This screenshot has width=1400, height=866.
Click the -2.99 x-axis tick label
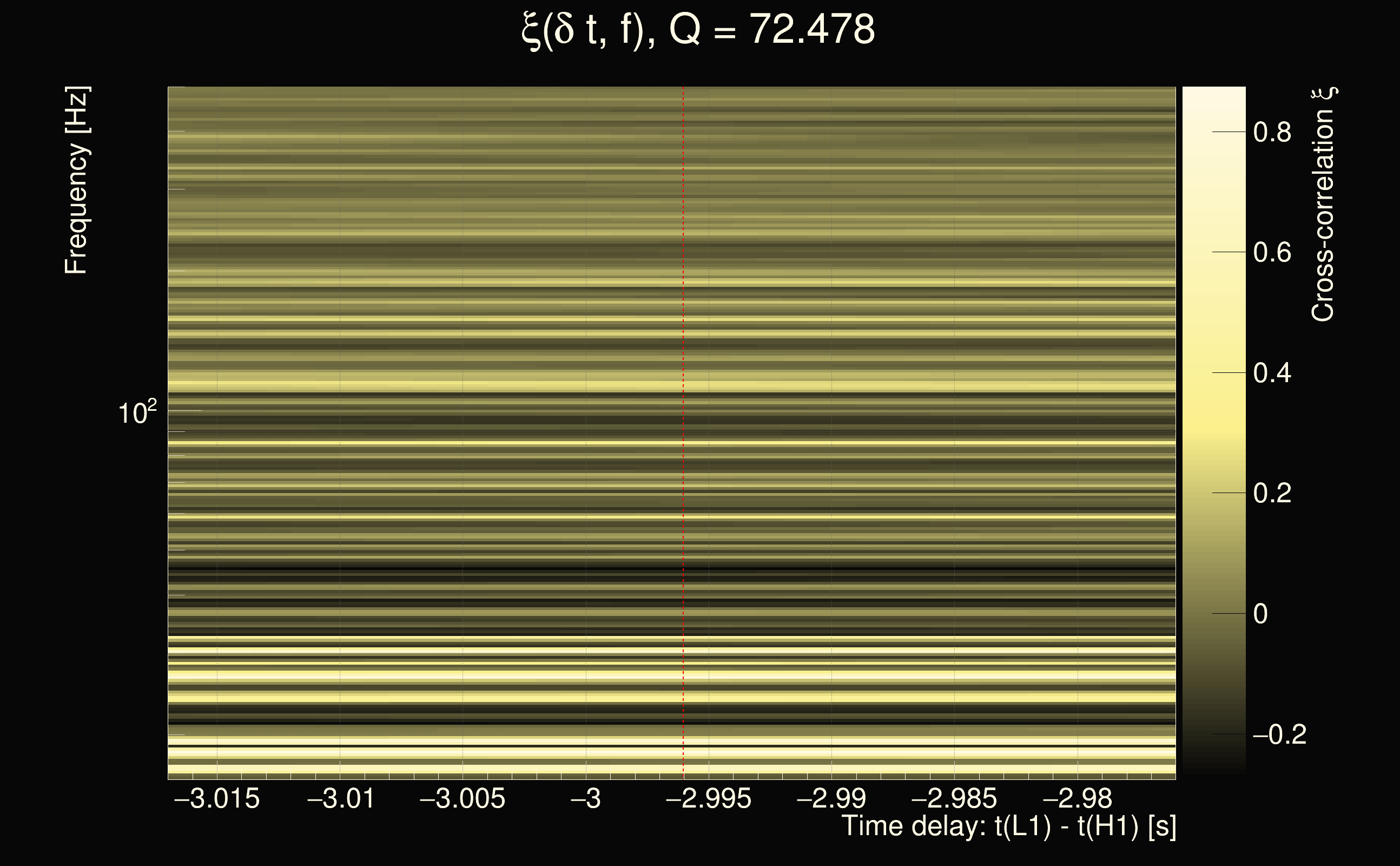(831, 798)
